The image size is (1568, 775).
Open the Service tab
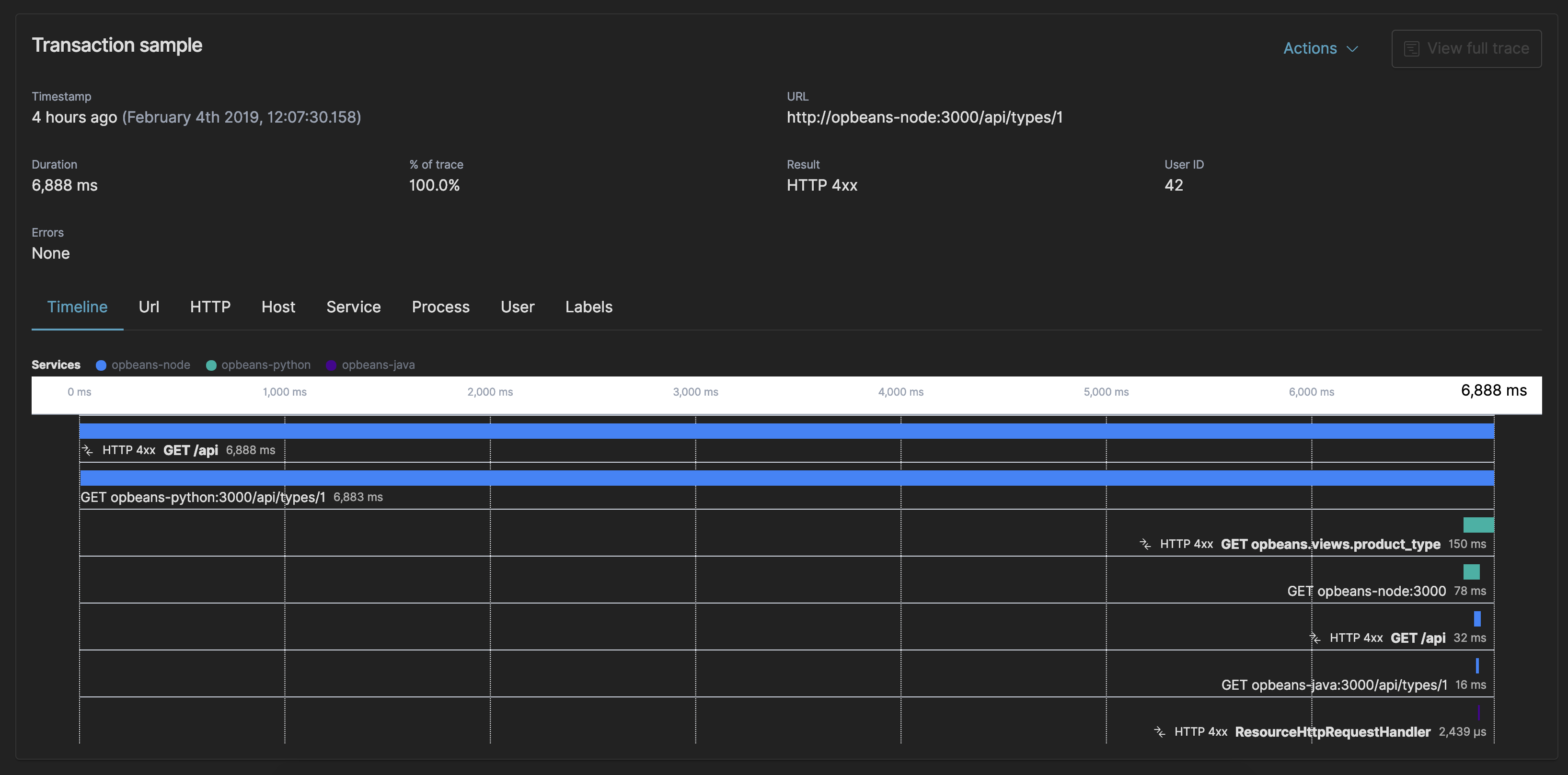(354, 307)
